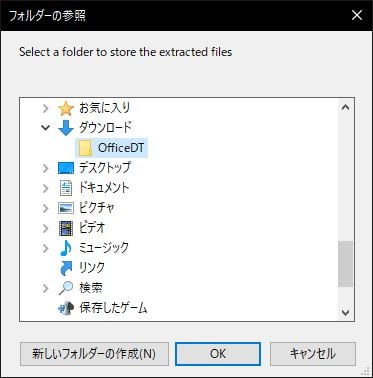Click the 保存したゲーム icon
This screenshot has width=373, height=378.
tap(66, 308)
